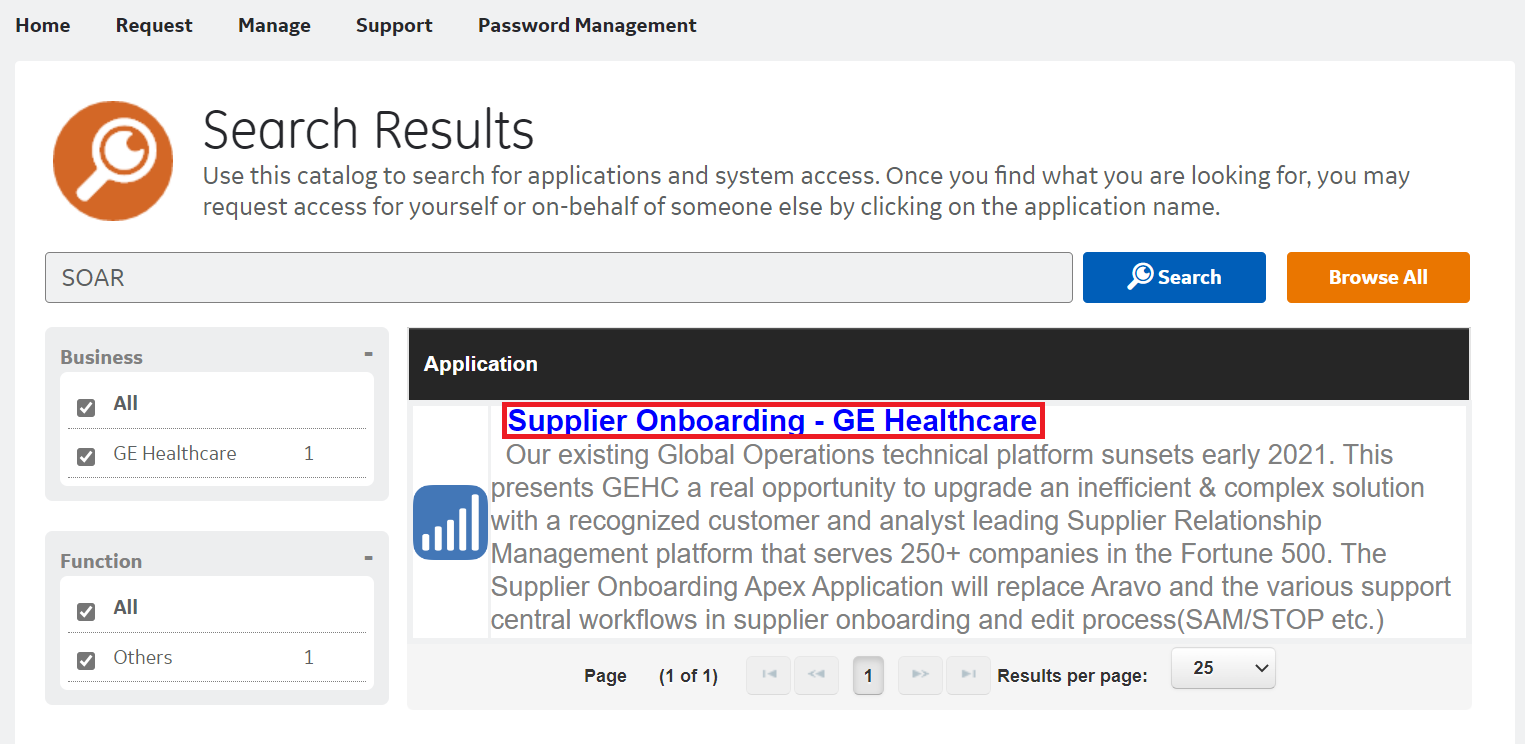1525x744 pixels.
Task: Toggle the GE Healthcare business checkbox
Action: pos(86,457)
